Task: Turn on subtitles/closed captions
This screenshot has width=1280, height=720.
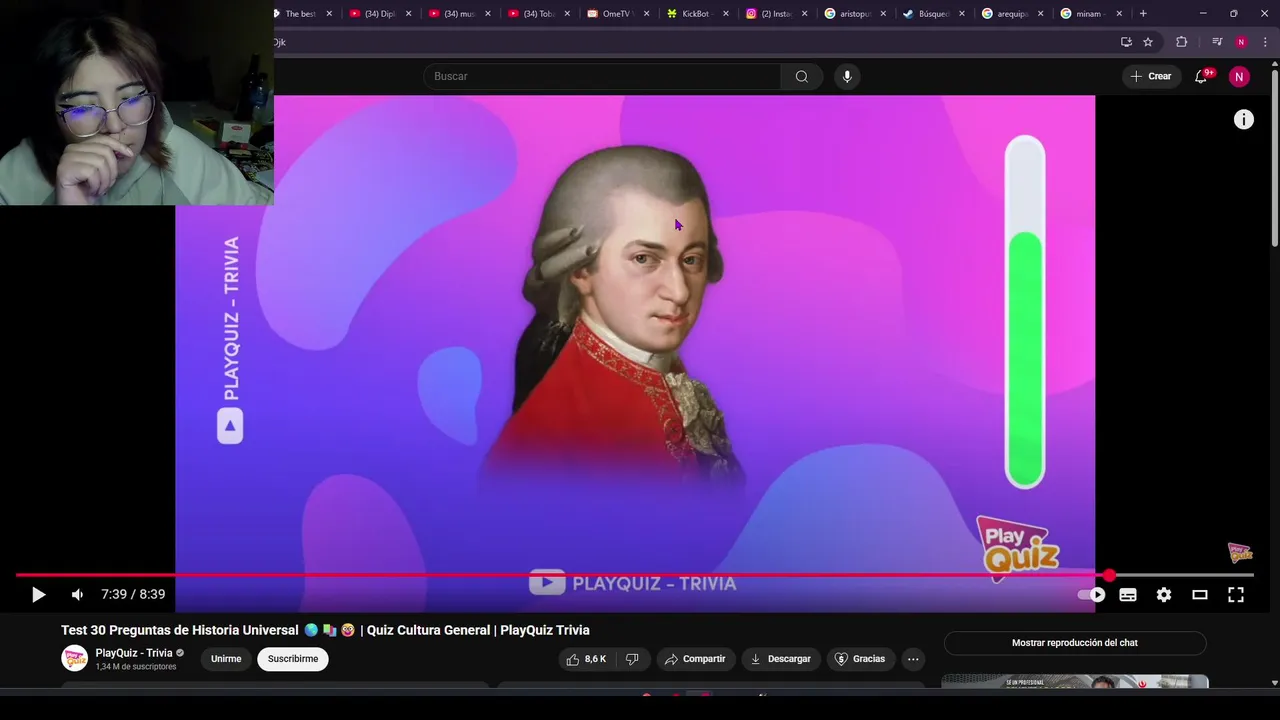Action: tap(1128, 594)
